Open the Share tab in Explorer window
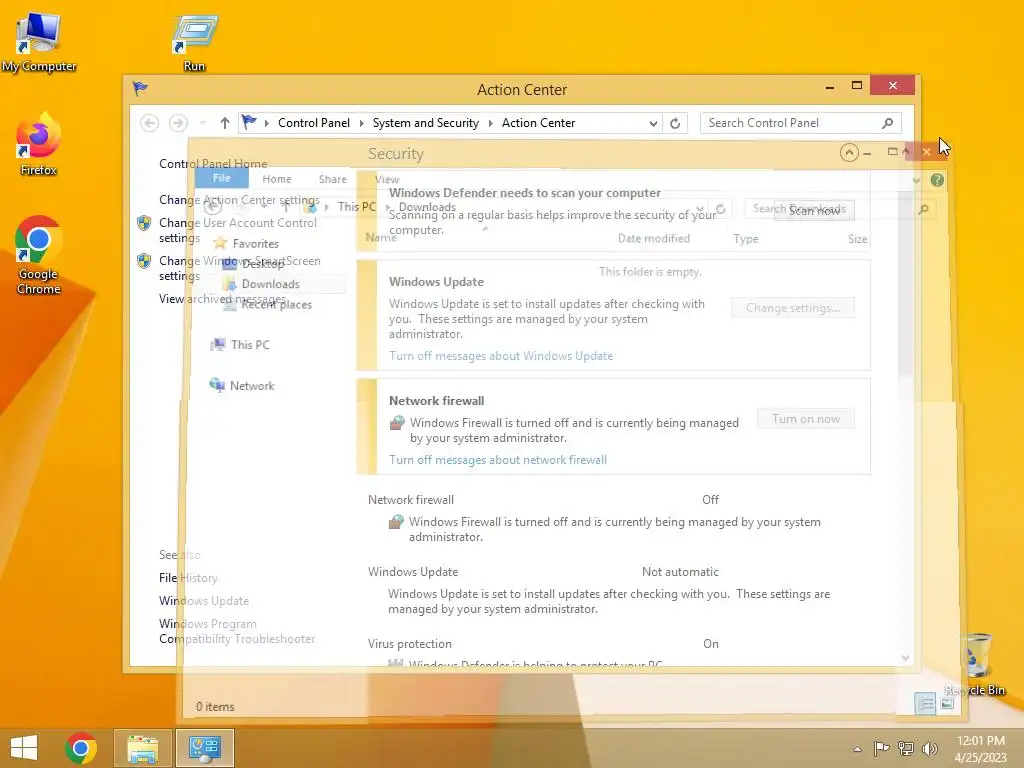This screenshot has width=1024, height=768. point(332,179)
